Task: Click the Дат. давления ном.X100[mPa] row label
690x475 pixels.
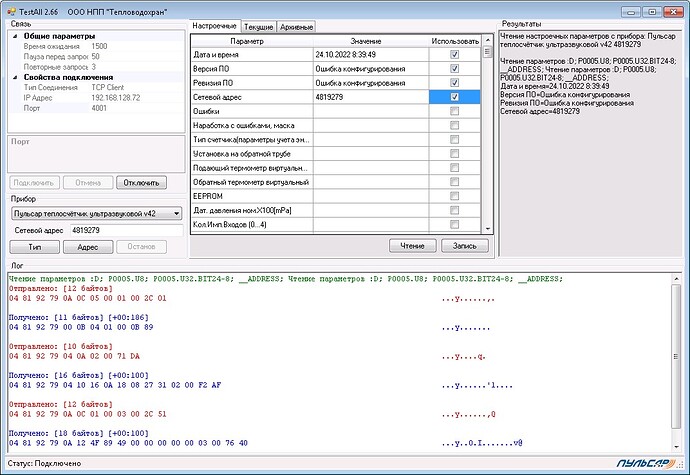Action: coord(242,210)
